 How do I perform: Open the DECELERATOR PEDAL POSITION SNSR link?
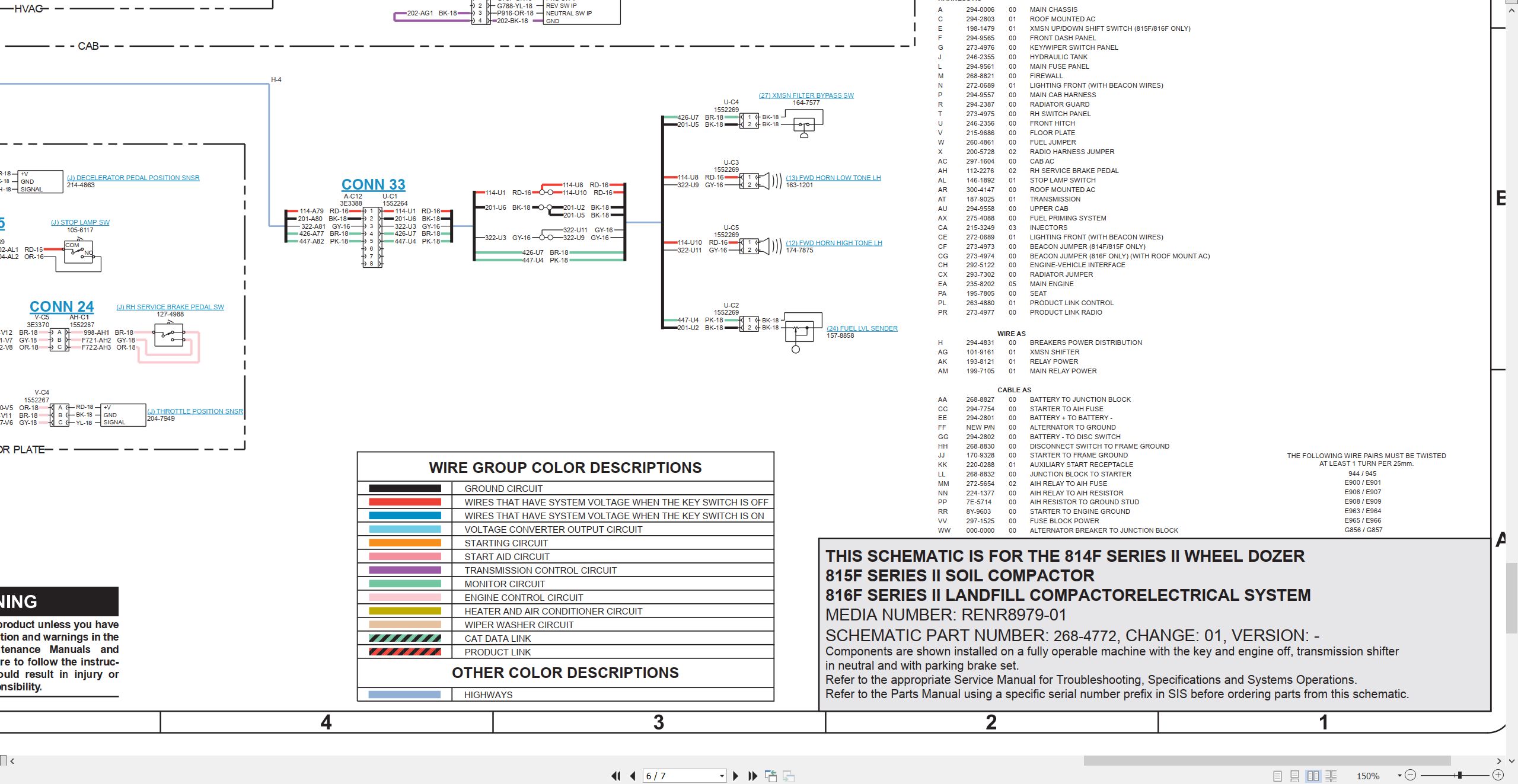click(x=133, y=178)
